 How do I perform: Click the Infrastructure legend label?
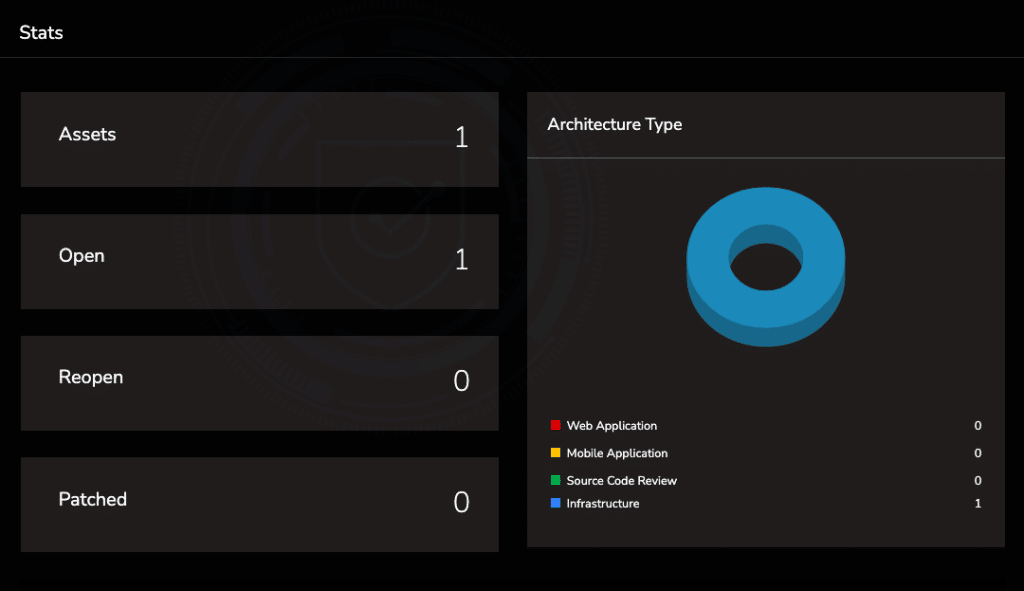pyautogui.click(x=603, y=503)
